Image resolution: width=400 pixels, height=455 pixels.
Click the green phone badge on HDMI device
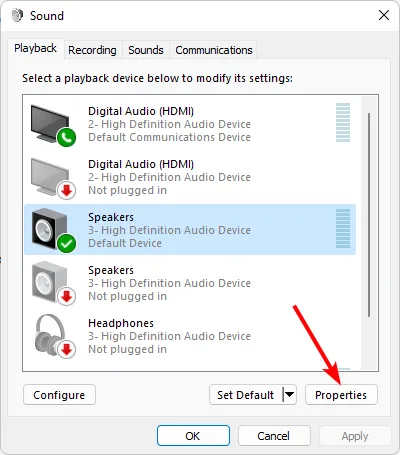click(x=67, y=137)
